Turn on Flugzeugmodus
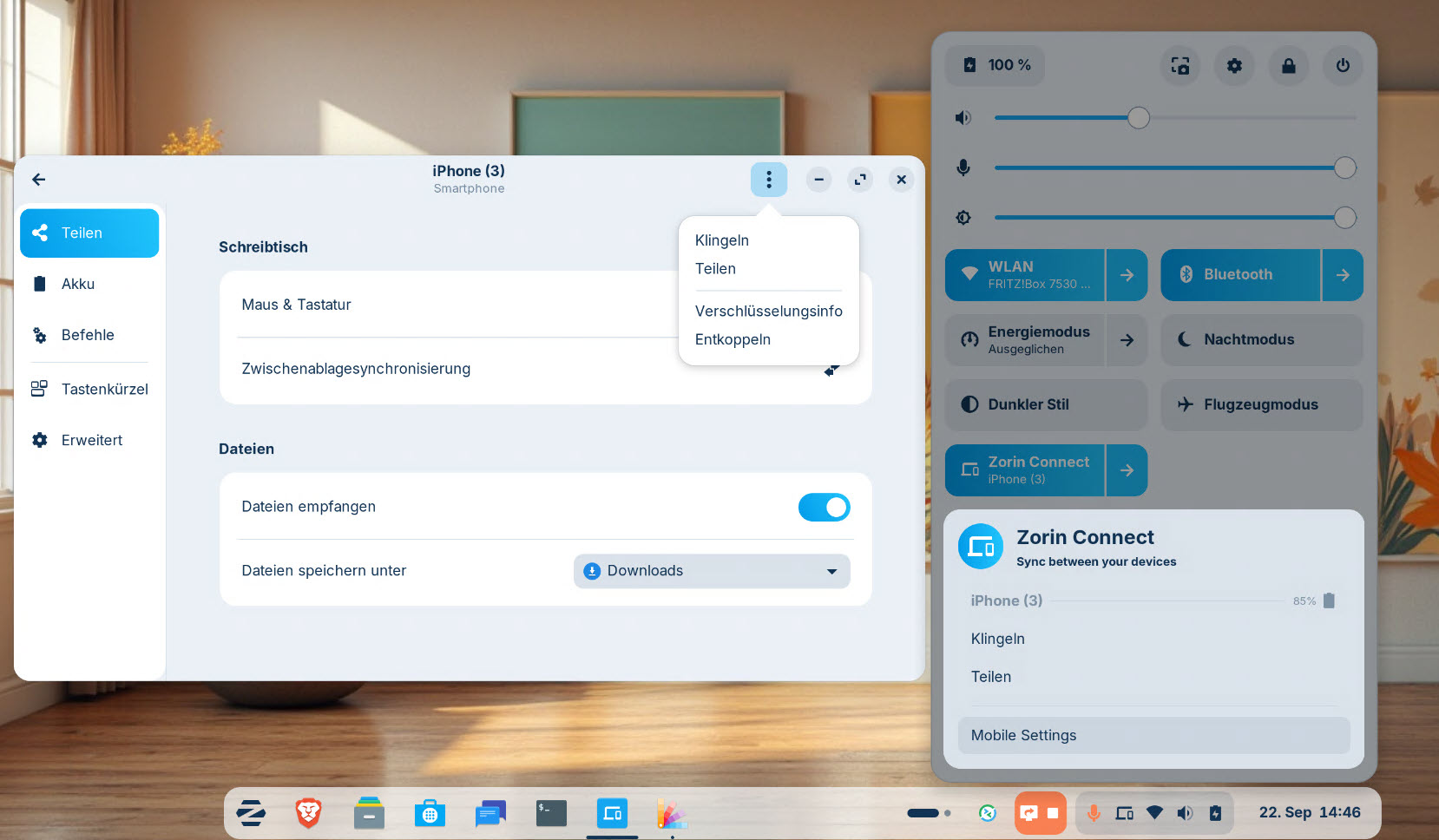Viewport: 1439px width, 840px height. [x=1260, y=404]
